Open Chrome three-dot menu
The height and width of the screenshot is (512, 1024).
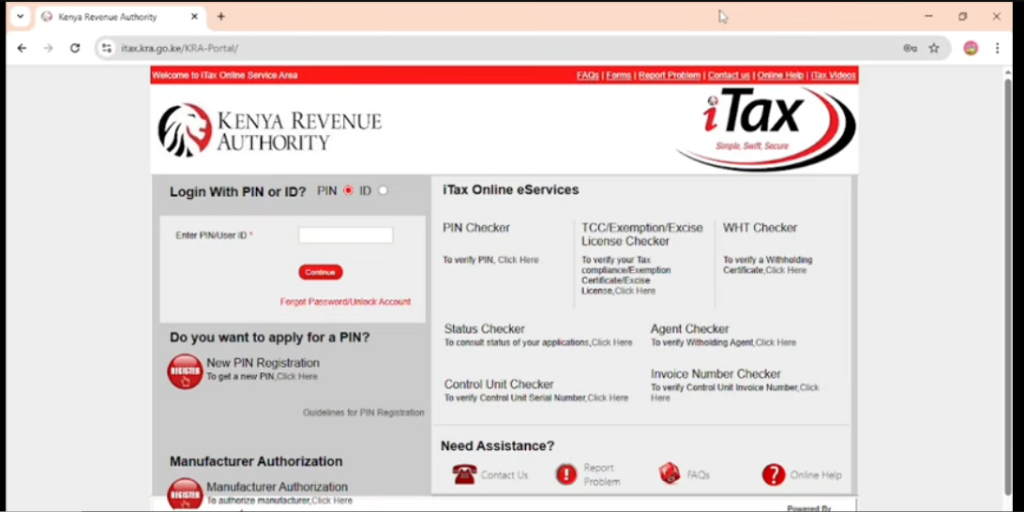click(997, 48)
